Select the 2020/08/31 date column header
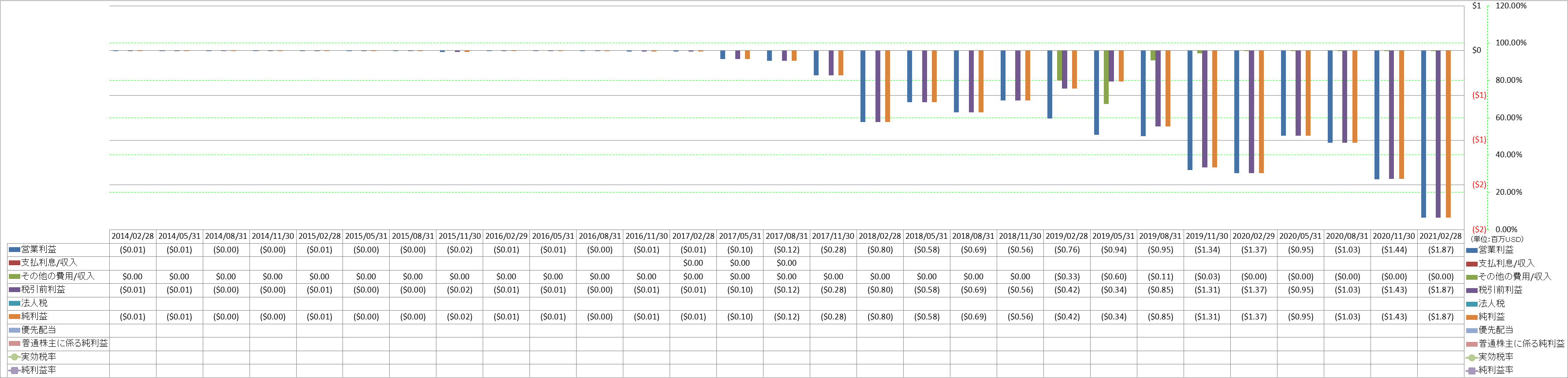 (1347, 236)
